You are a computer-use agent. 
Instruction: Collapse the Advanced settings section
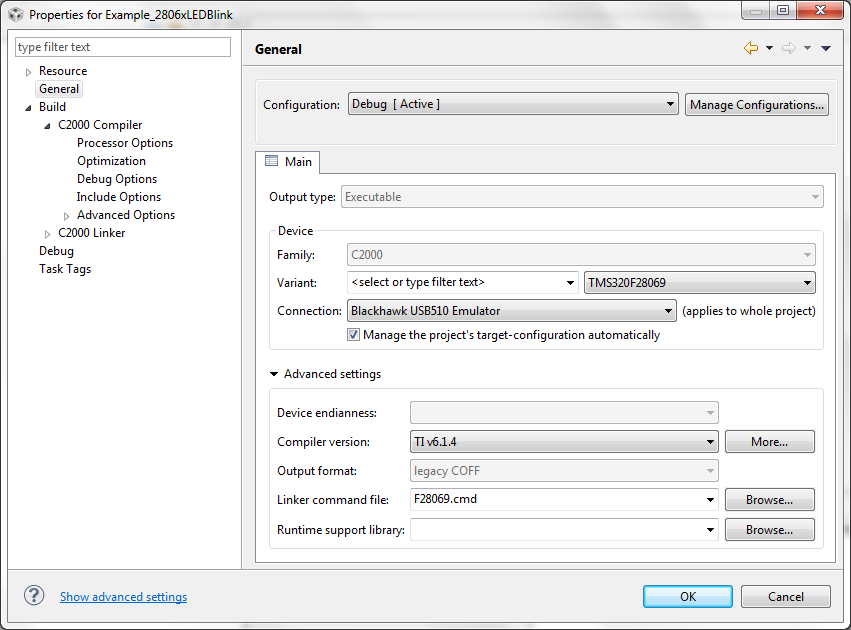(273, 374)
